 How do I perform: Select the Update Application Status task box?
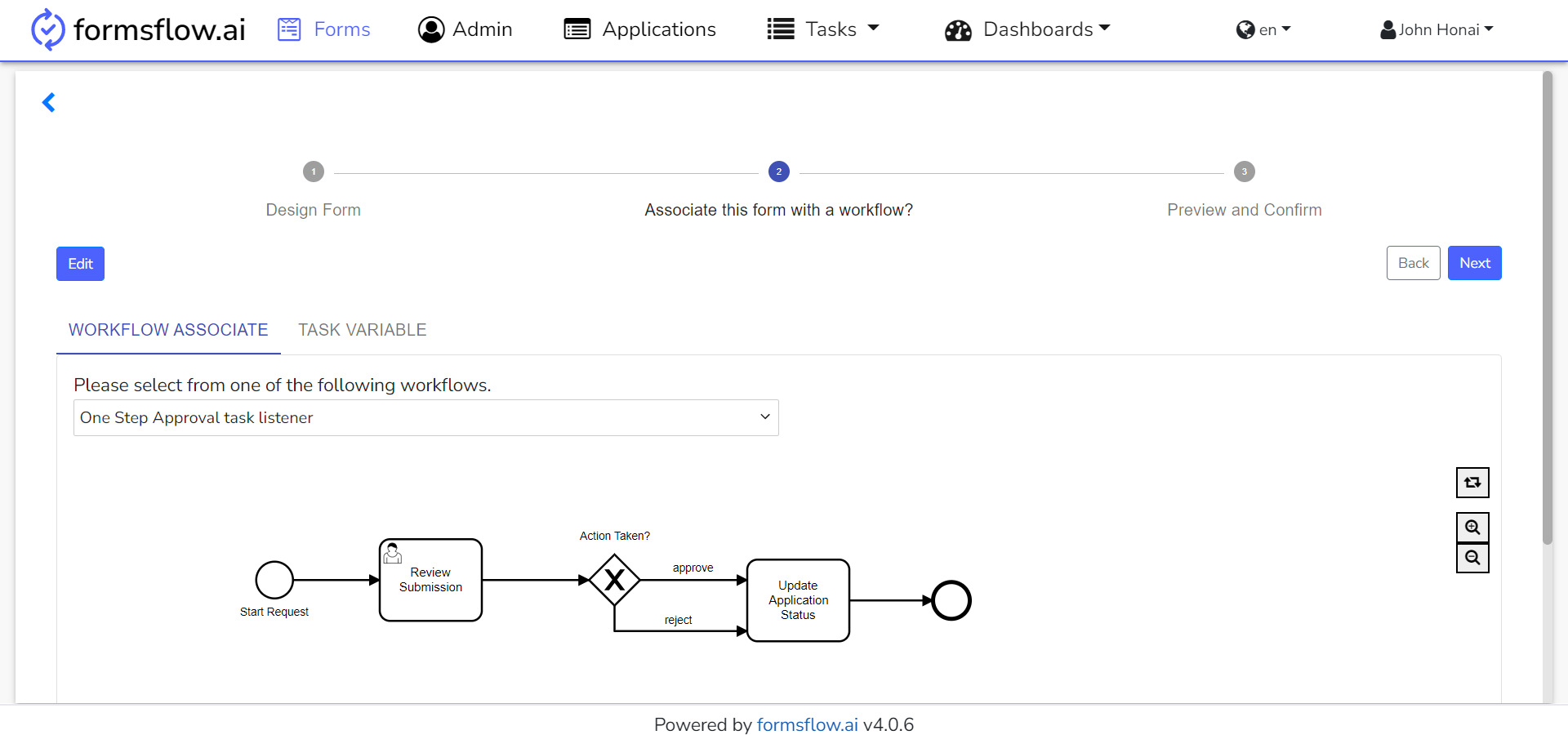point(799,600)
